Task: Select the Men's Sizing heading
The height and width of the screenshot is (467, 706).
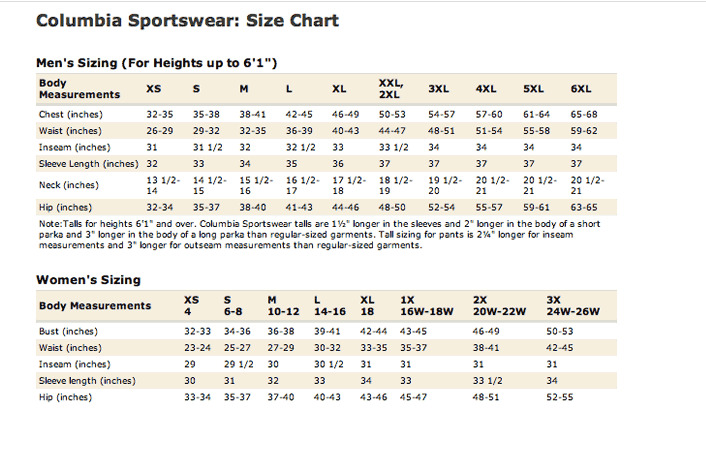Action: pos(156,63)
